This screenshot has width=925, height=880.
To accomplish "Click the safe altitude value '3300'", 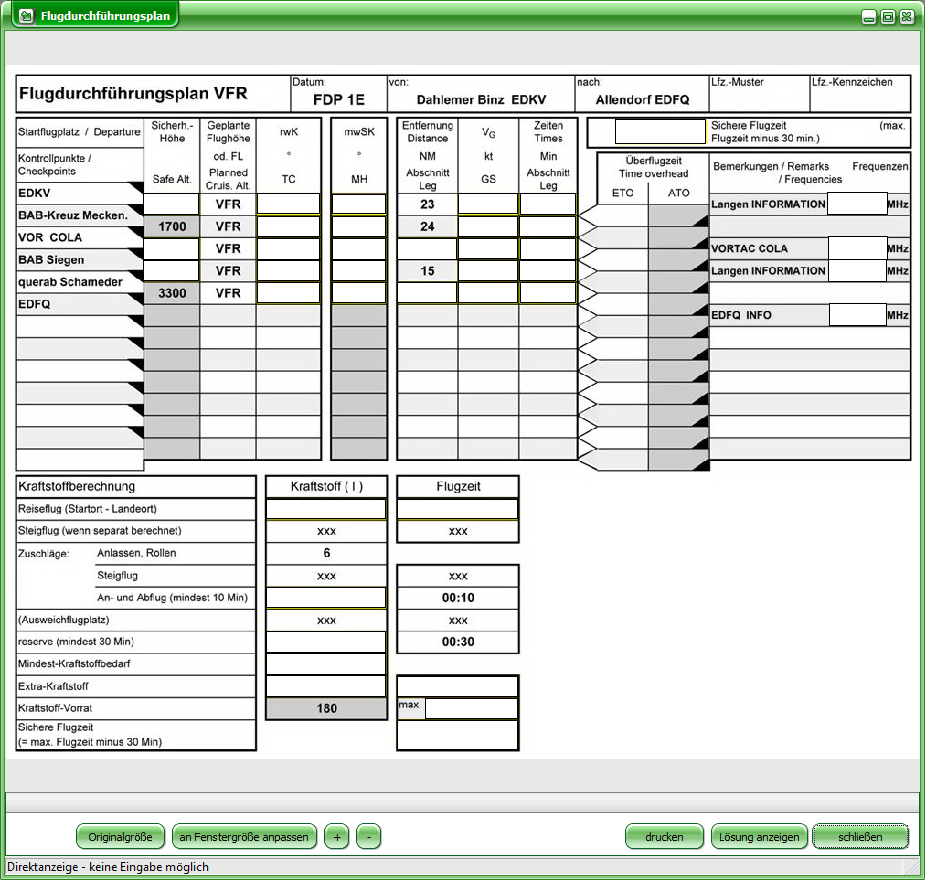I will point(172,293).
